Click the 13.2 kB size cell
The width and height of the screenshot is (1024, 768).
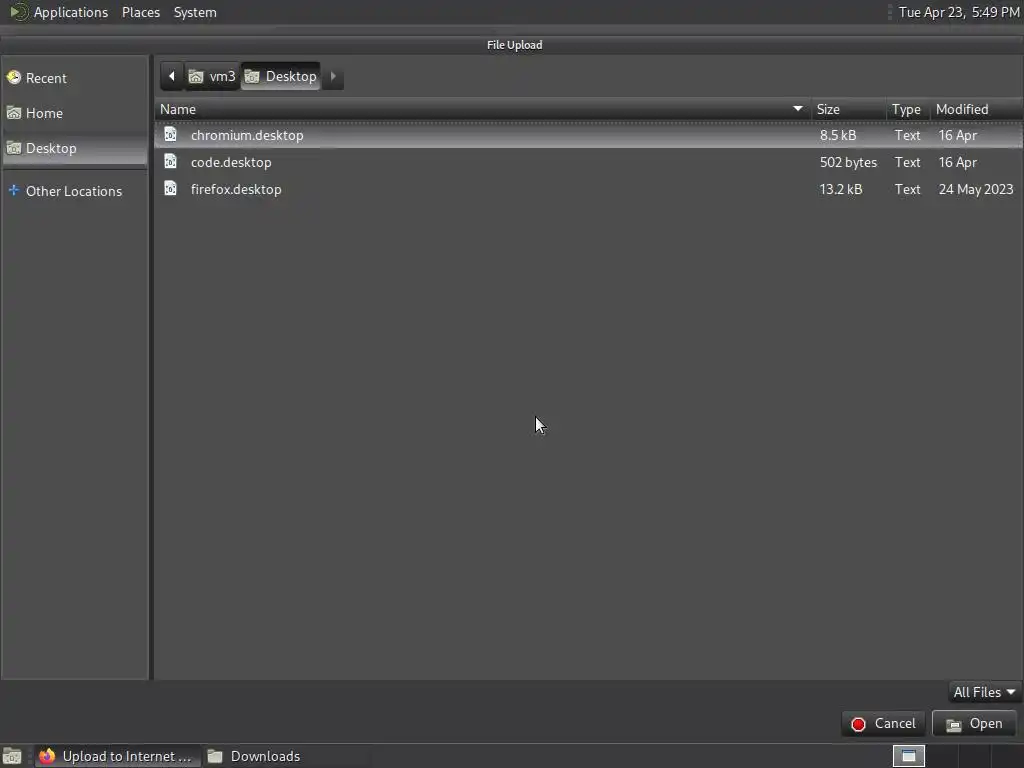[x=841, y=189]
